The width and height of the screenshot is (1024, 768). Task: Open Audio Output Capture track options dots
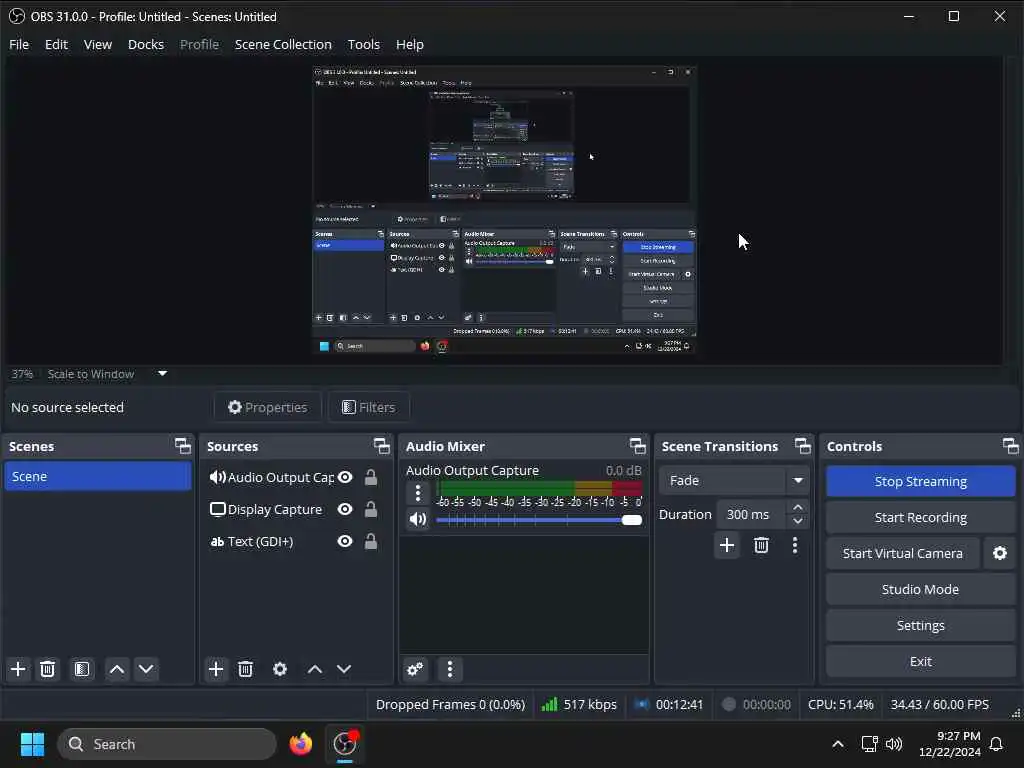(x=418, y=492)
